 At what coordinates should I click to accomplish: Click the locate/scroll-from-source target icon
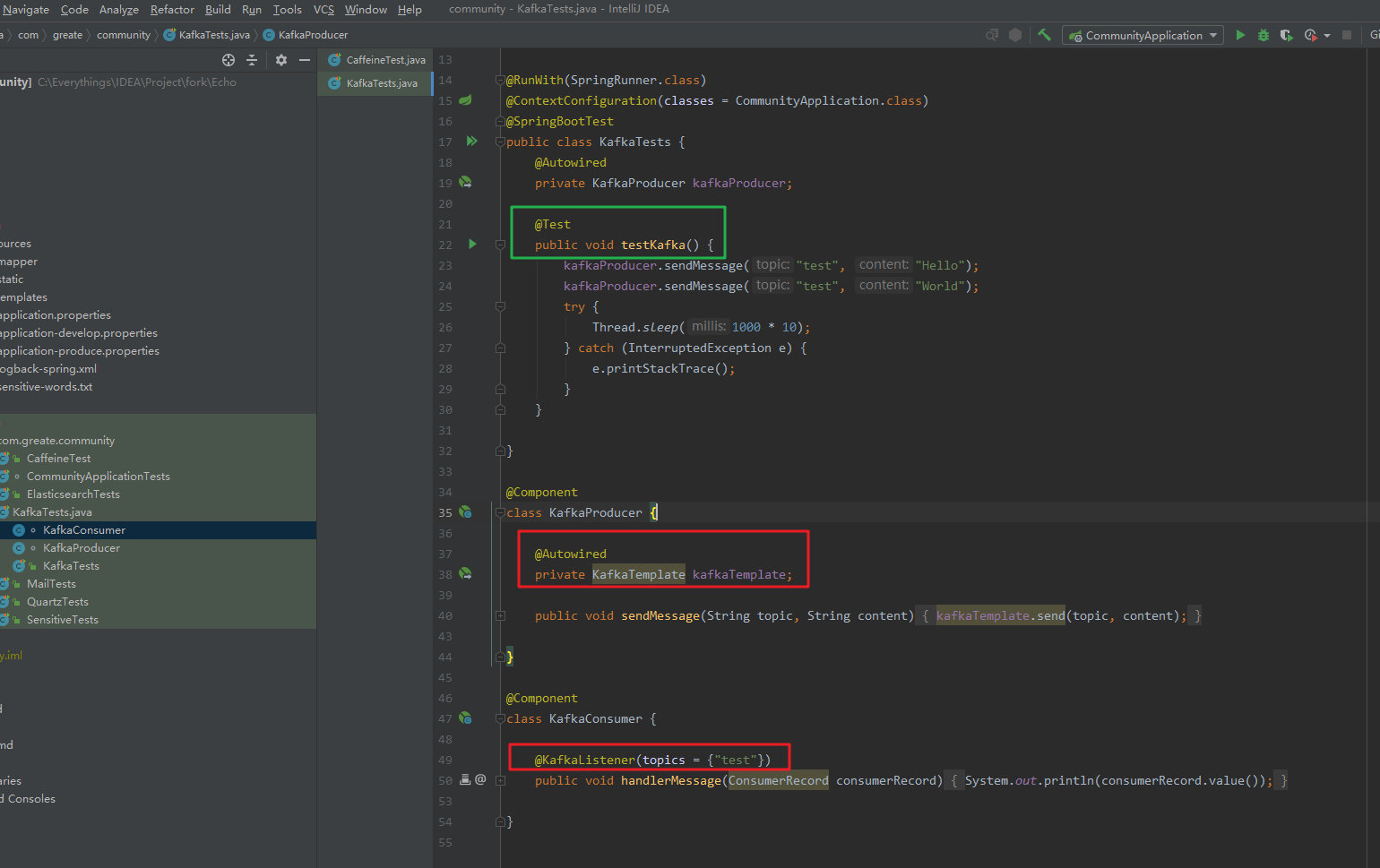click(x=229, y=60)
